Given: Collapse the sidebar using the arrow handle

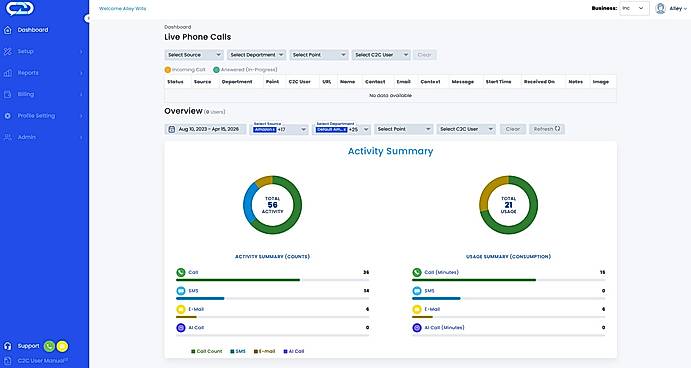Looking at the screenshot, I should [x=87, y=18].
